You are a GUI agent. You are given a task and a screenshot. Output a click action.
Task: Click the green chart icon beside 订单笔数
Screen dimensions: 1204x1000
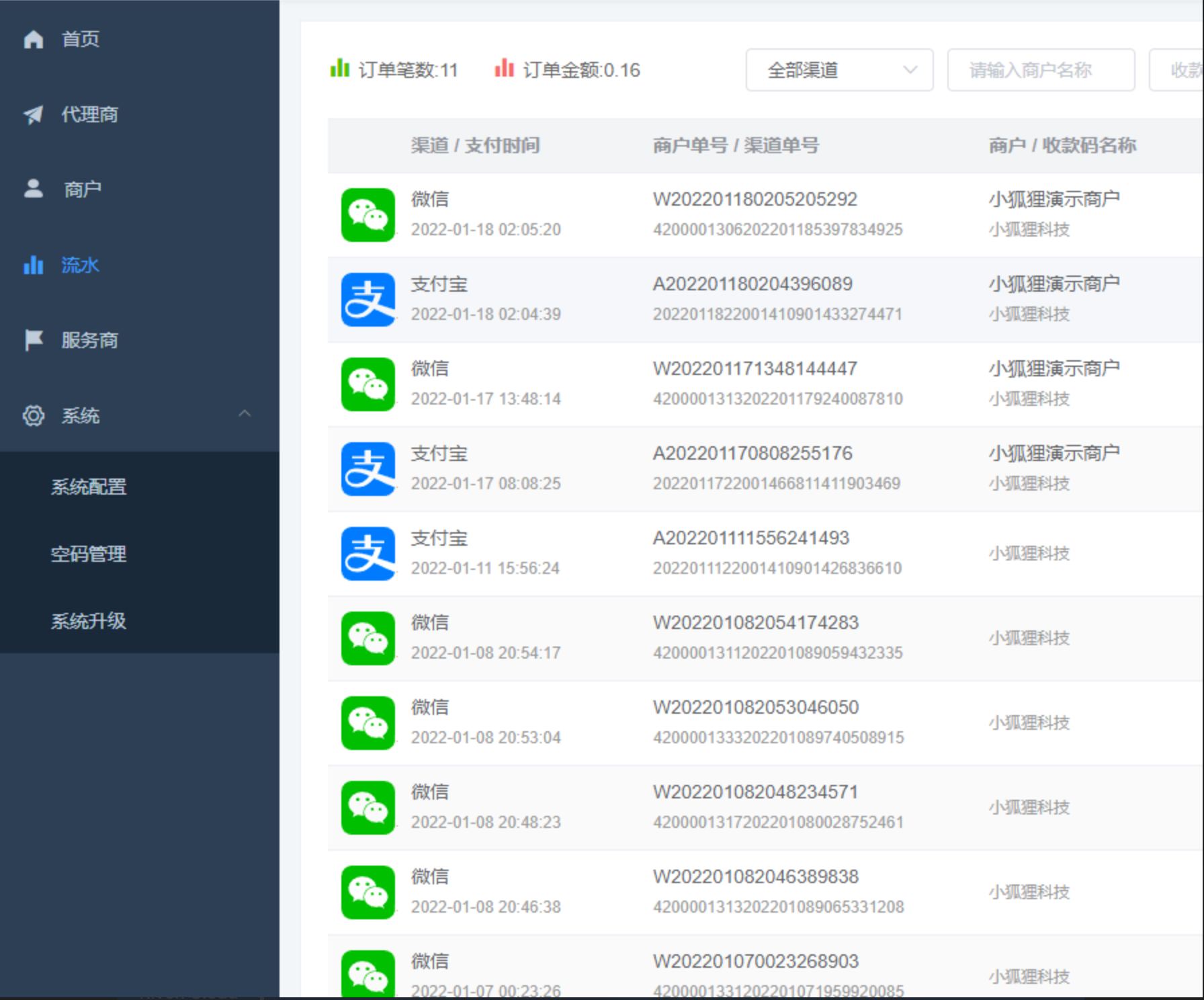[x=340, y=68]
